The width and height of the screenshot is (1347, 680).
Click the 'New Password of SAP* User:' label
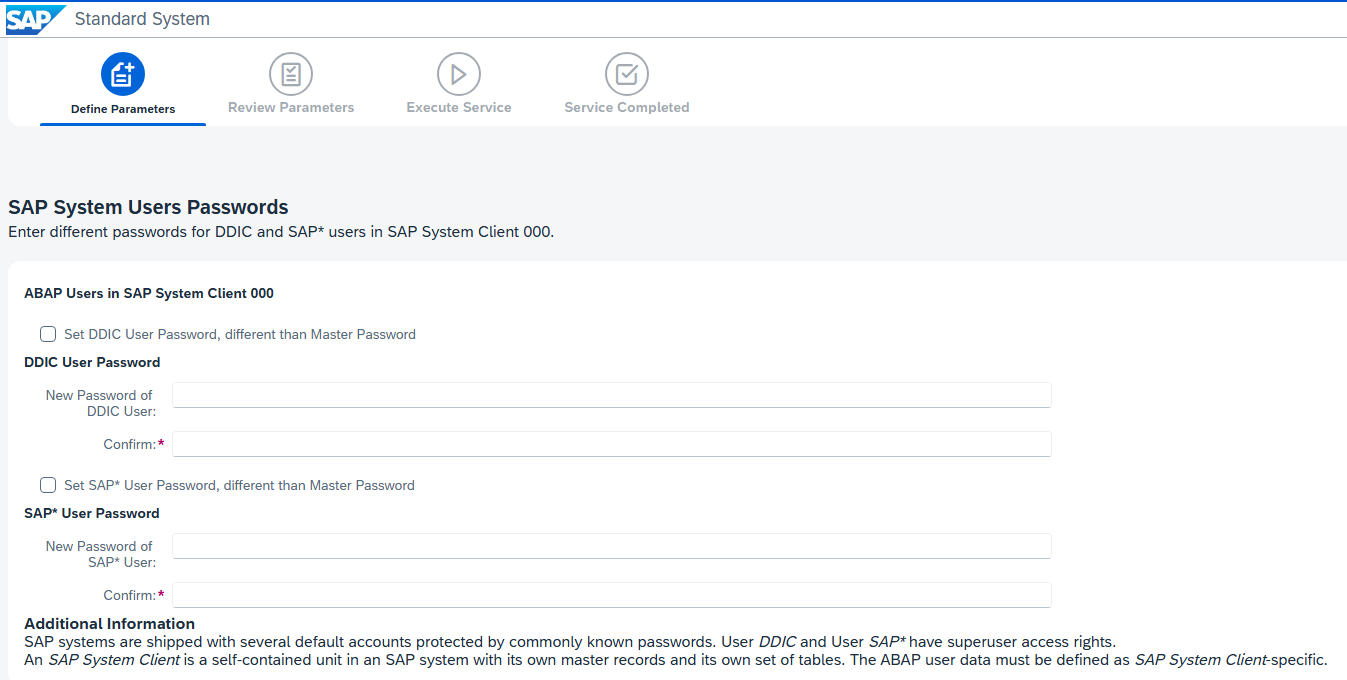(x=100, y=554)
